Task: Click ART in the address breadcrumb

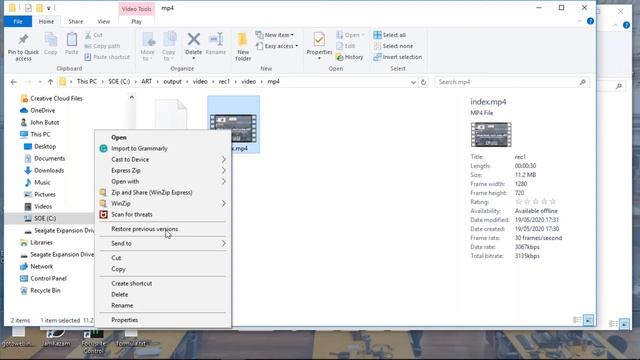Action: (x=147, y=82)
